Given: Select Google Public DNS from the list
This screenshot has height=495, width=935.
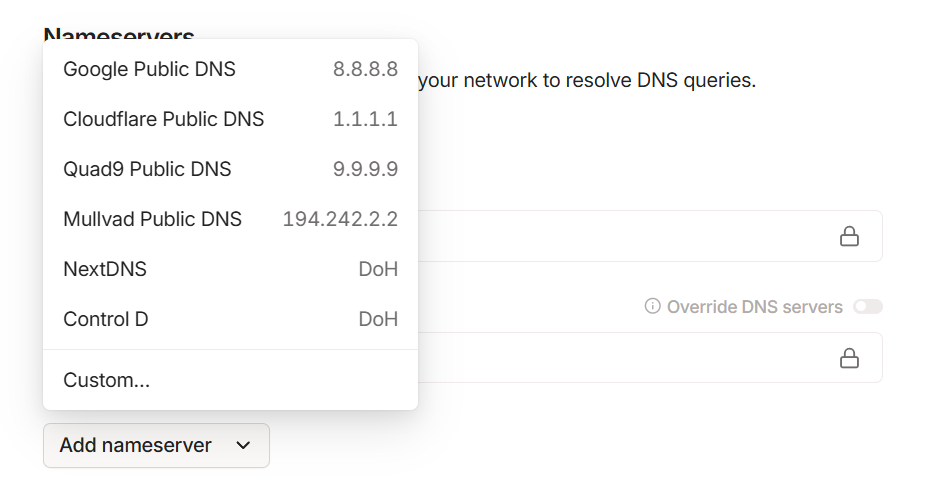Looking at the screenshot, I should click(x=150, y=69).
